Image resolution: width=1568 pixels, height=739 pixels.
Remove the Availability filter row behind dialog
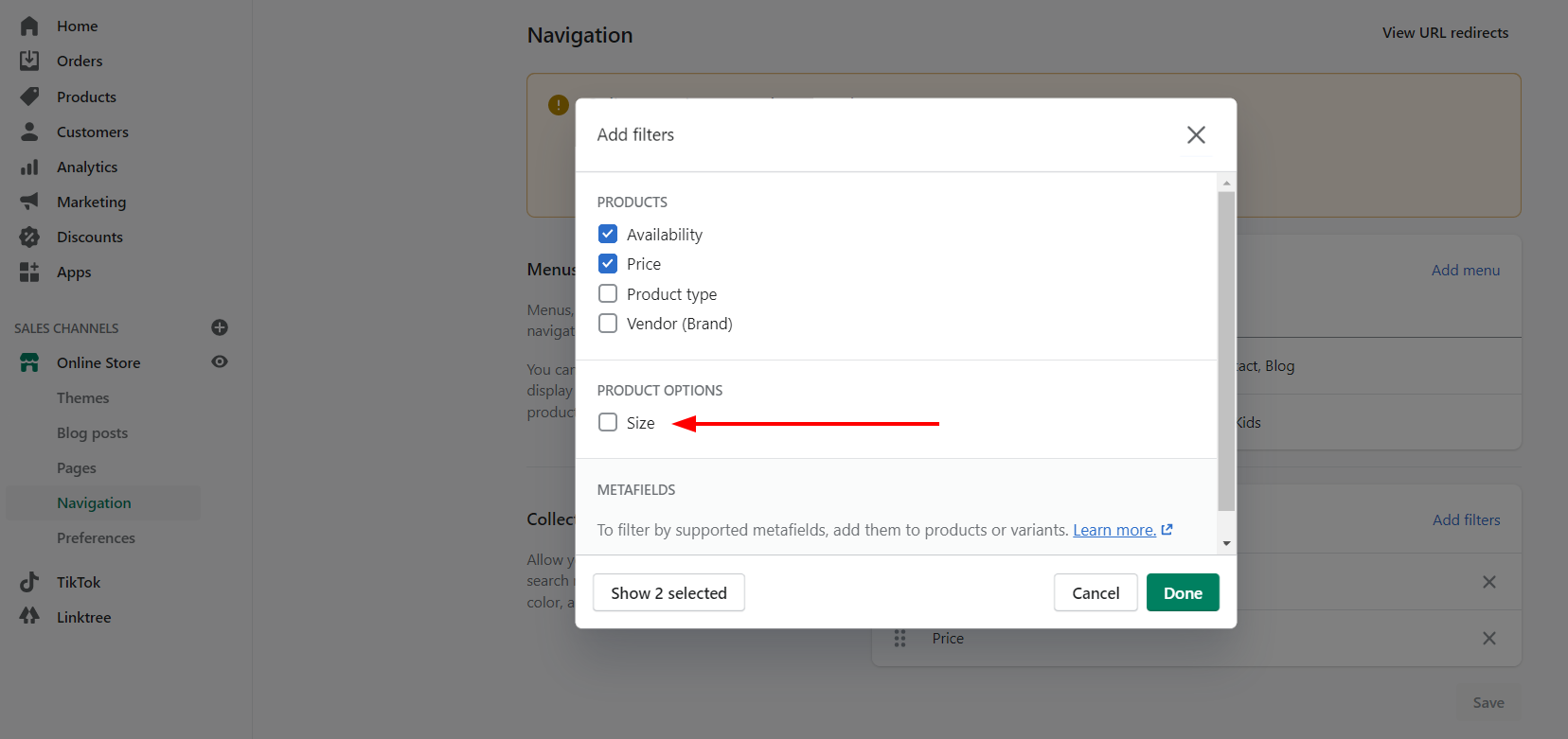click(1488, 582)
